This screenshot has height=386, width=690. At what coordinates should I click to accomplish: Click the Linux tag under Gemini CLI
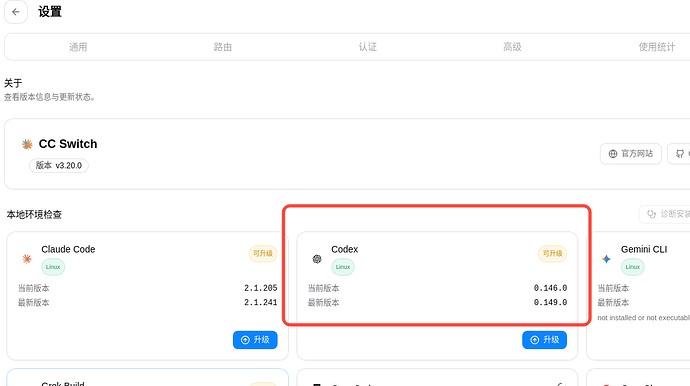point(632,267)
